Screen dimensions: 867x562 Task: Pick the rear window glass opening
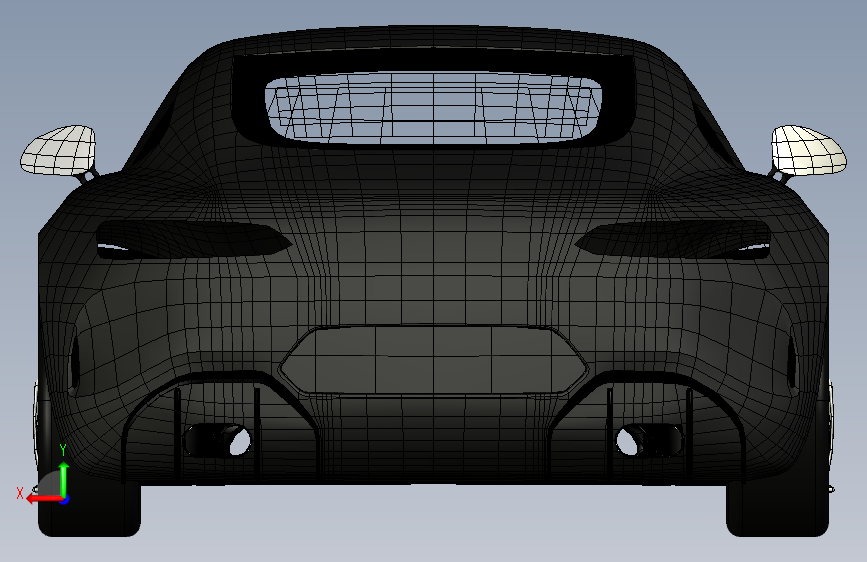434,107
